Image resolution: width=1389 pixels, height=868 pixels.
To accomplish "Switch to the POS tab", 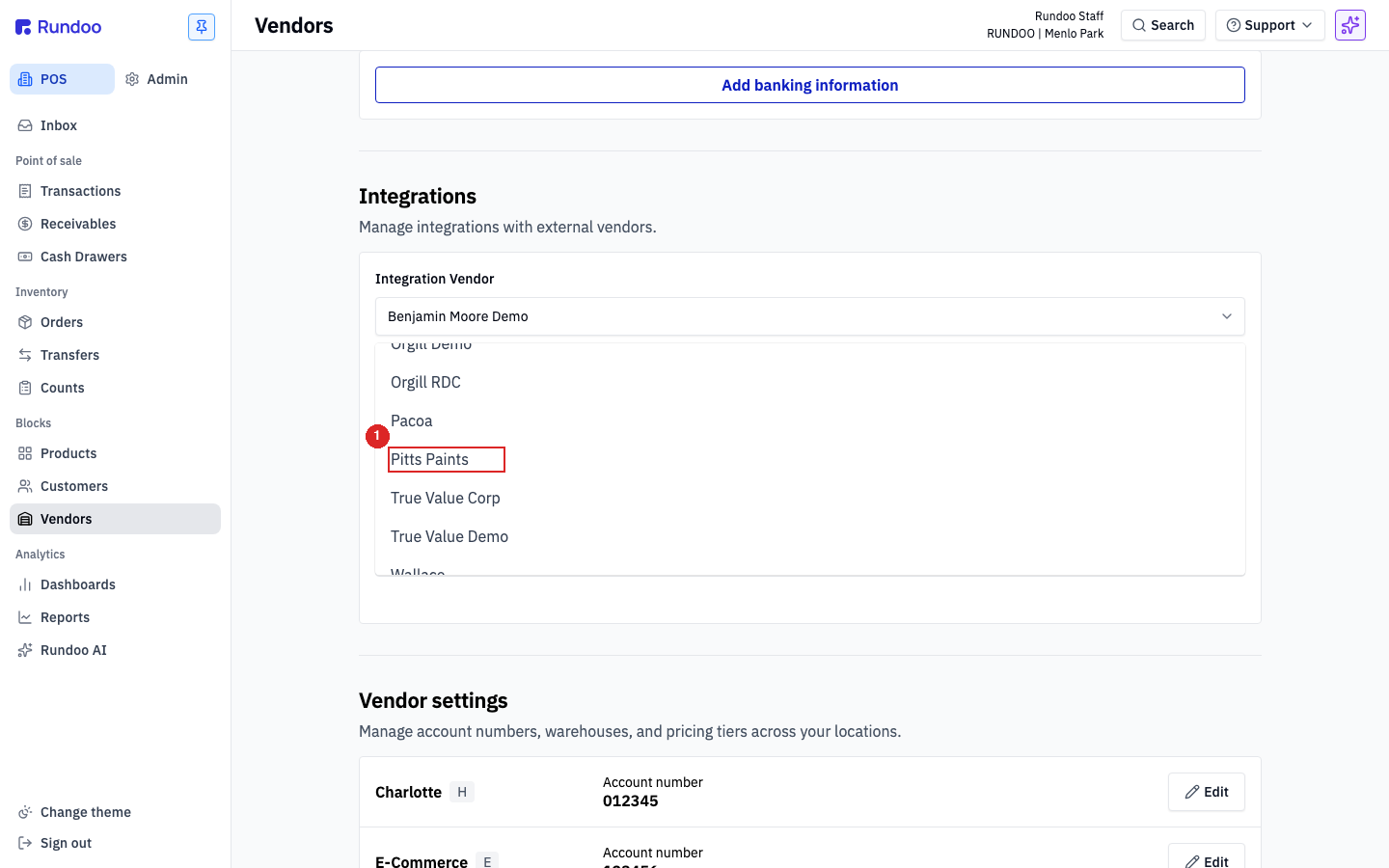I will 62,79.
